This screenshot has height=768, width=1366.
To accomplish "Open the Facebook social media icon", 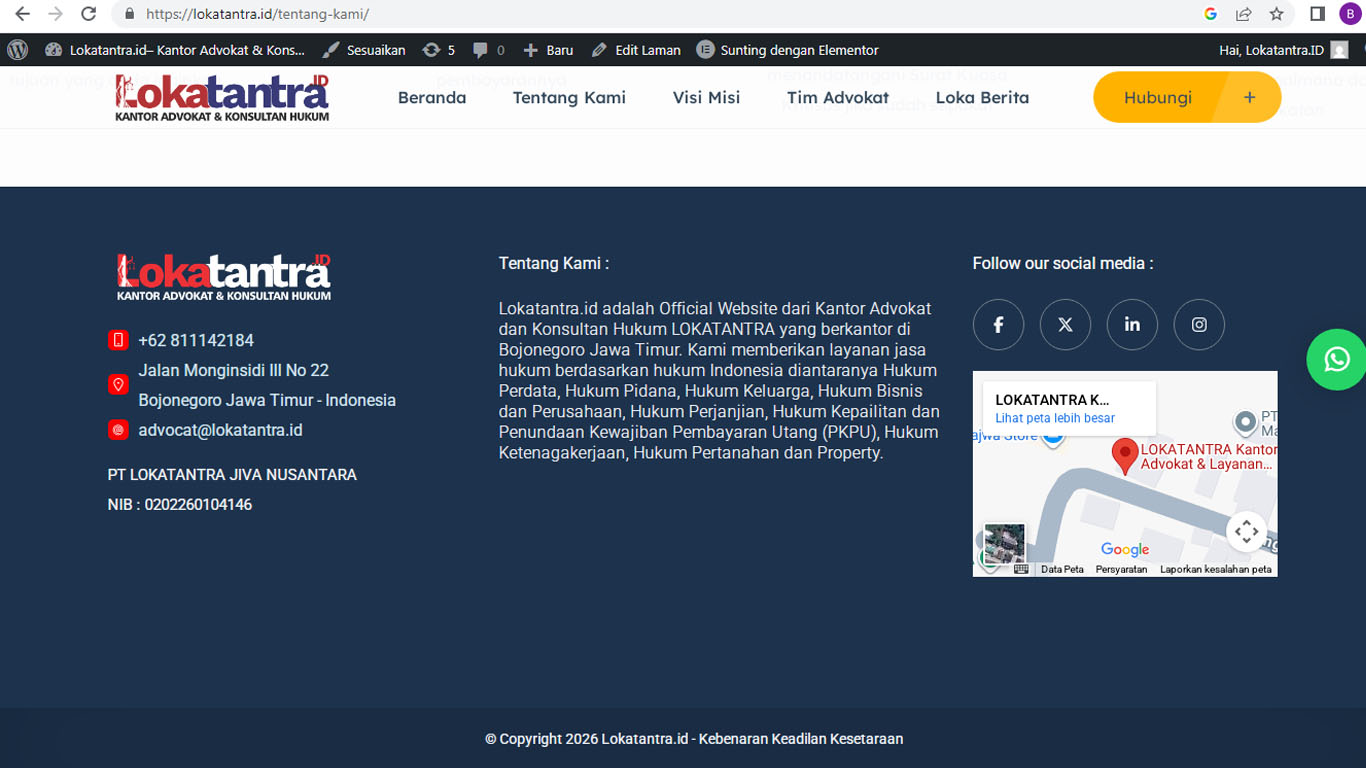I will [x=998, y=325].
